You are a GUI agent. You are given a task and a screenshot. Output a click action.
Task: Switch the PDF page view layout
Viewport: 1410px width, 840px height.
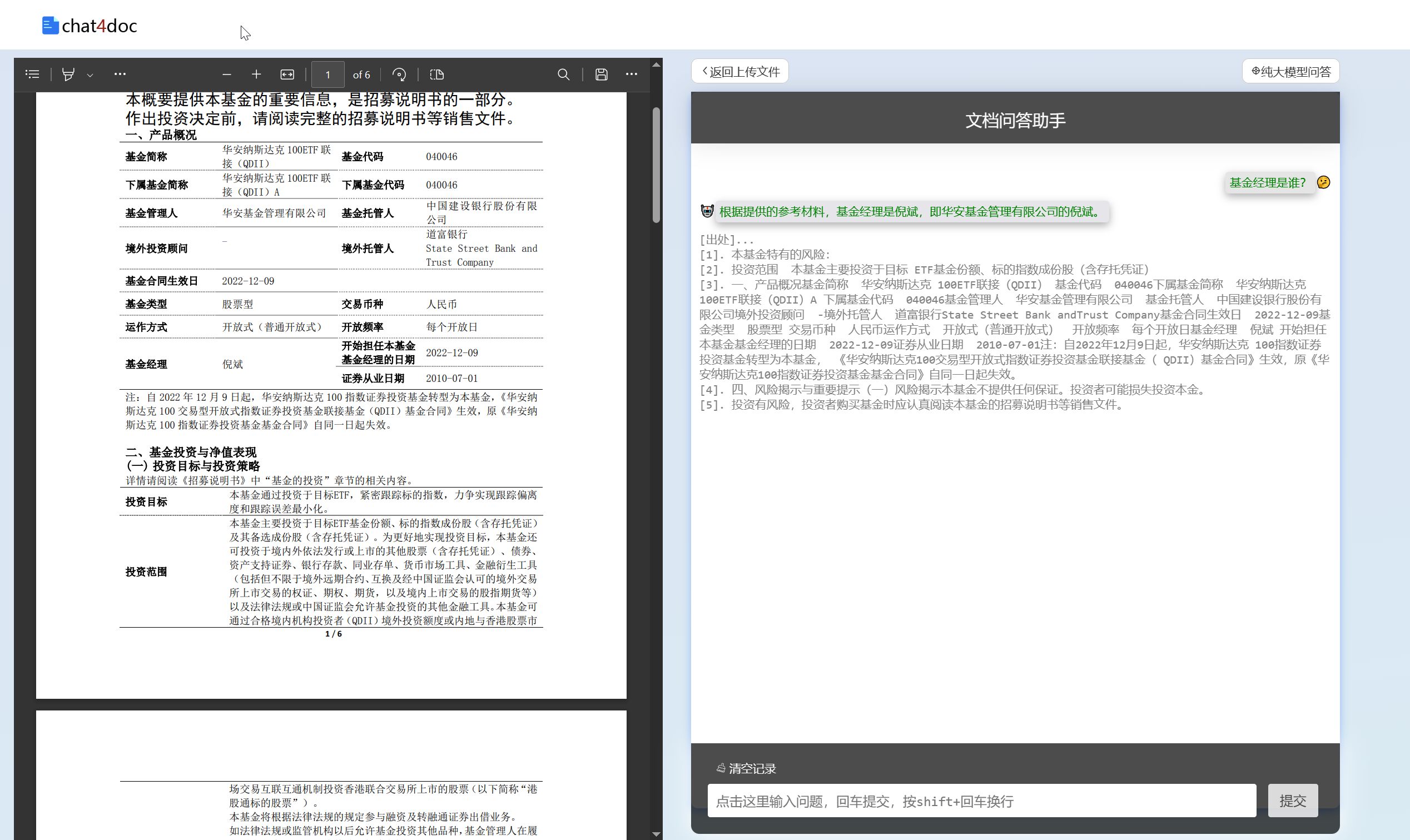coord(436,74)
